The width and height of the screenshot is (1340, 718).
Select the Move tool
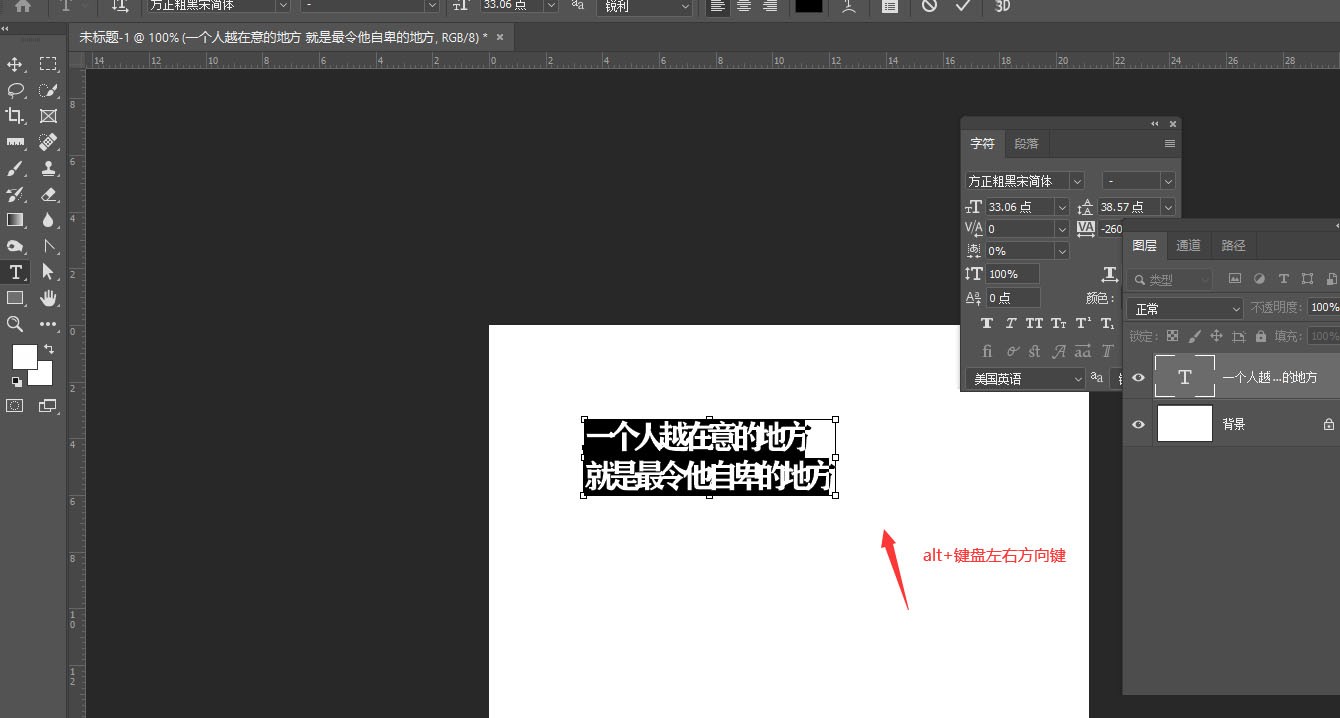(x=15, y=64)
